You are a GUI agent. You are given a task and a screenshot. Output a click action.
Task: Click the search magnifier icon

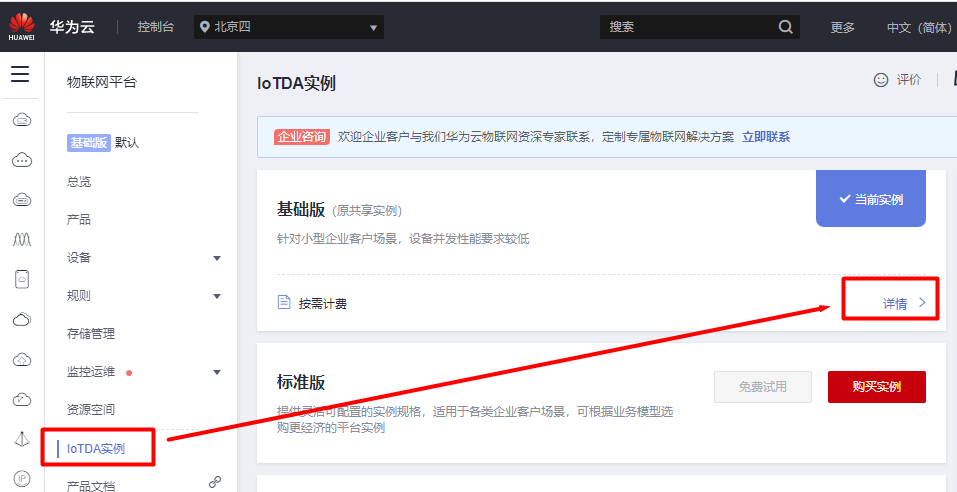point(785,27)
